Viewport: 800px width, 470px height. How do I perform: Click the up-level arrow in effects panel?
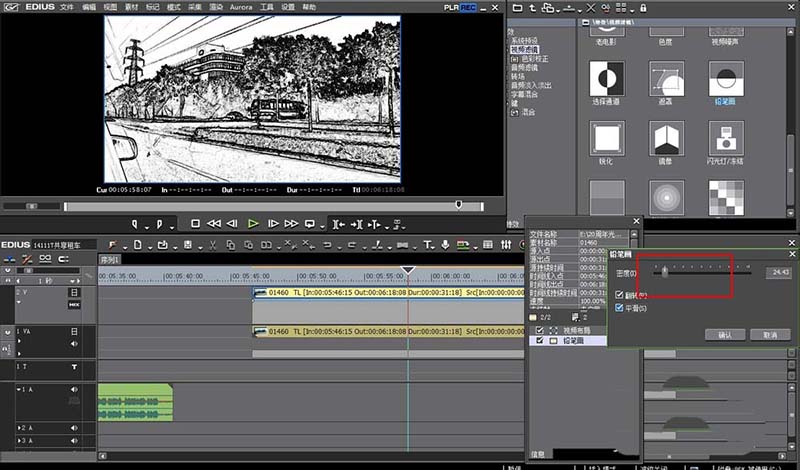tap(532, 8)
